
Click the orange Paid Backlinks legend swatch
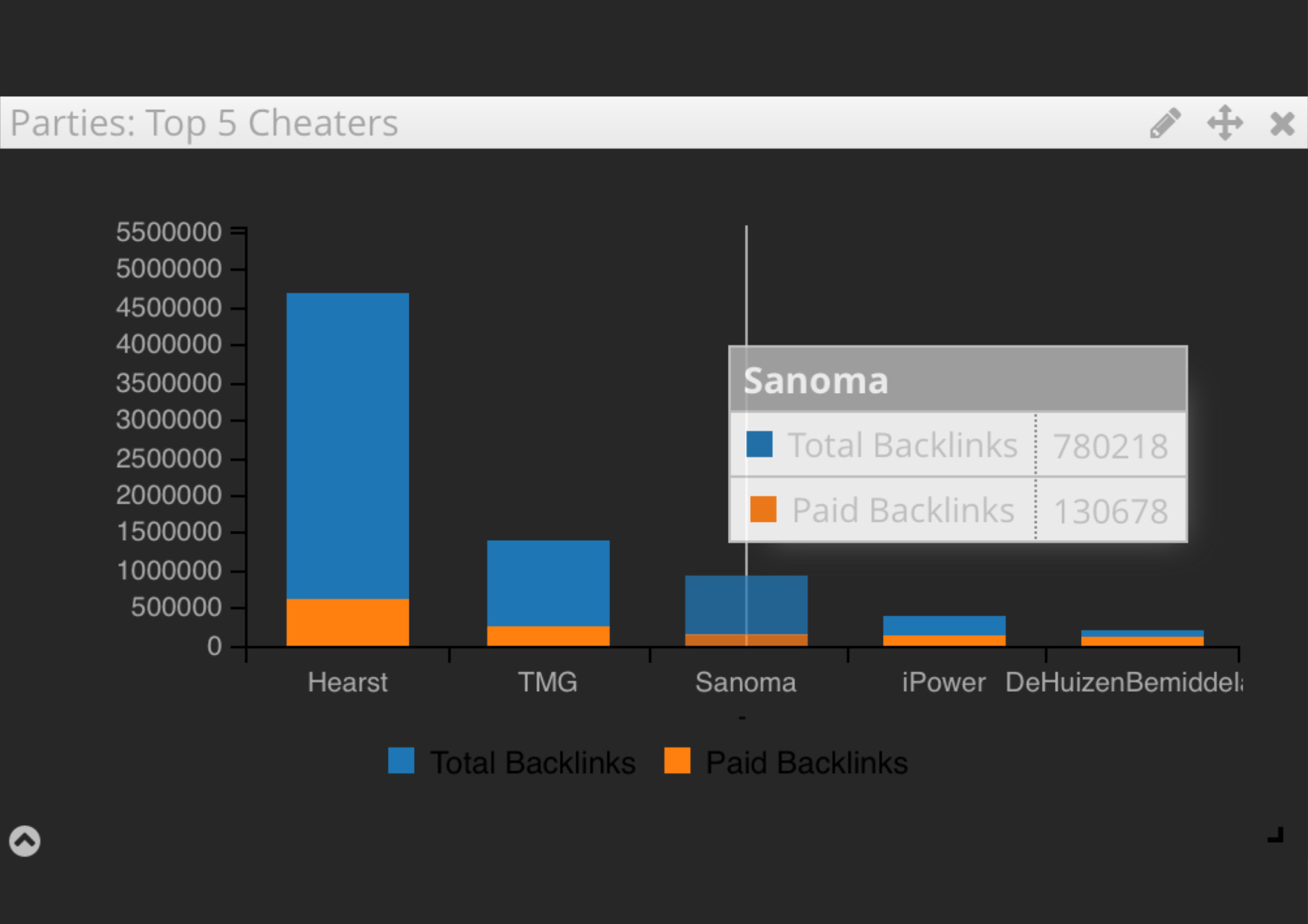(677, 761)
